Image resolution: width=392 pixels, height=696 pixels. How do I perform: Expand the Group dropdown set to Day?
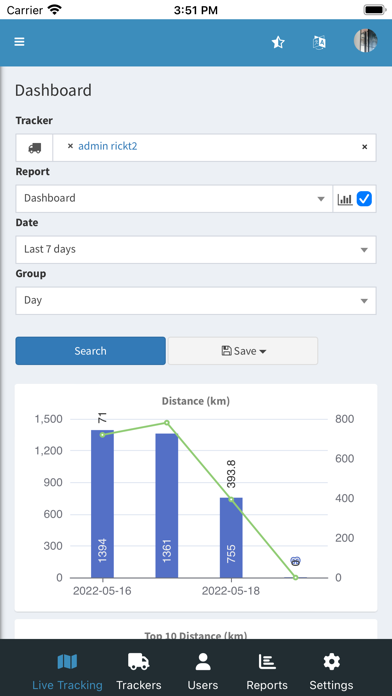[x=196, y=301]
